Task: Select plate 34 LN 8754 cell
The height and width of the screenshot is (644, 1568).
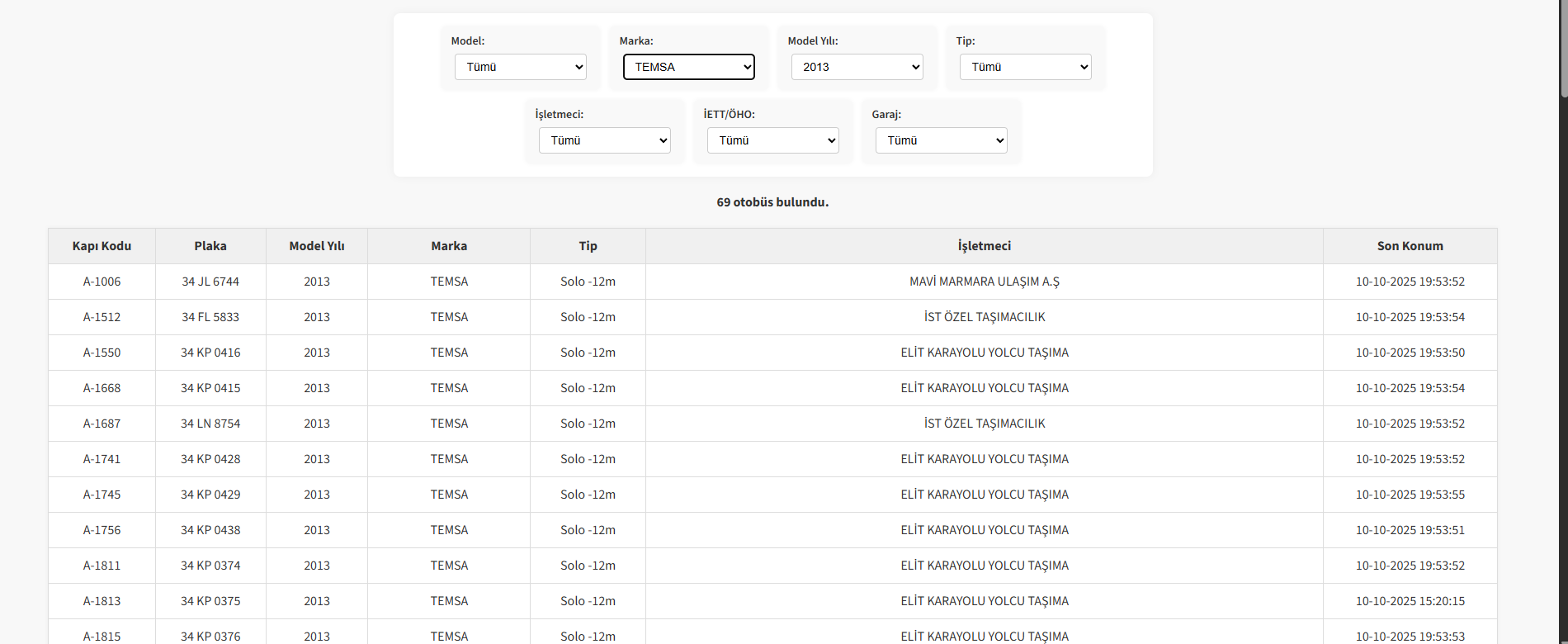Action: (210, 424)
